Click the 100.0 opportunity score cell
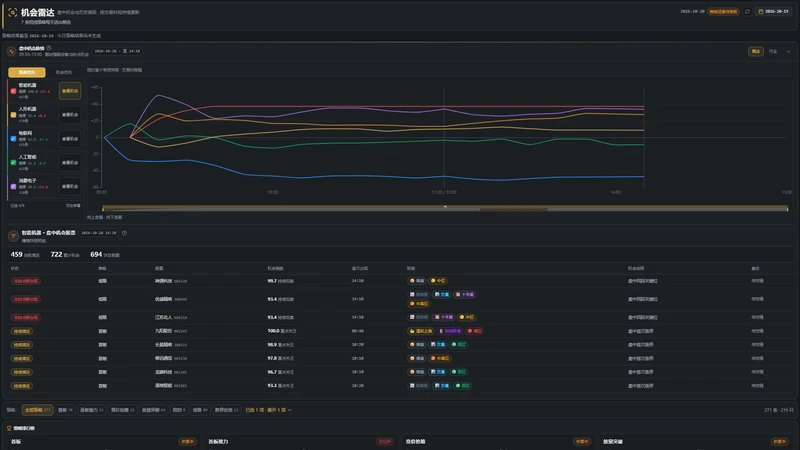Screen dimensions: 800x450 pos(281,331)
